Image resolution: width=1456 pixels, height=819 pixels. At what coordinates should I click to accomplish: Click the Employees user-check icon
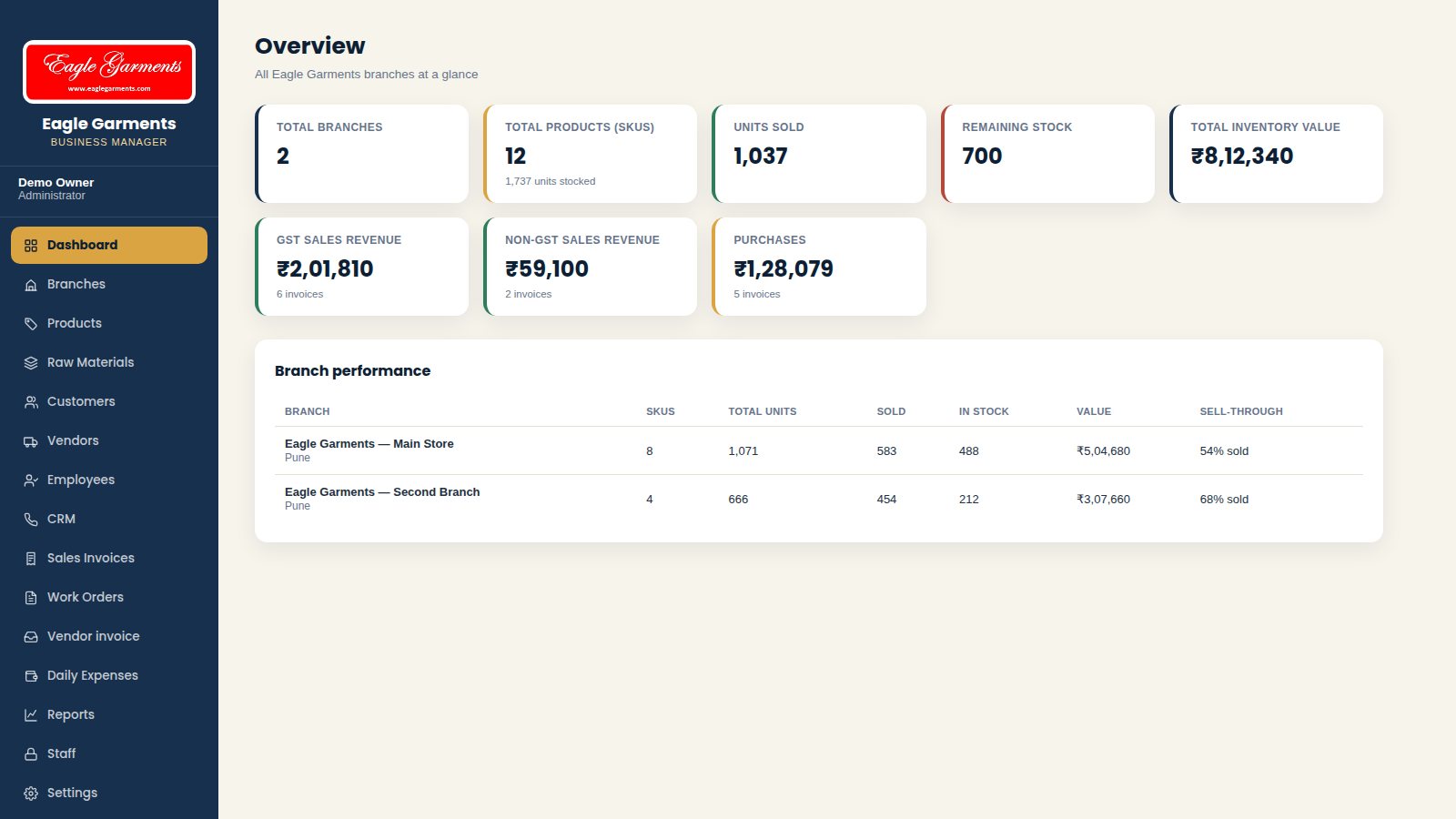[x=31, y=480]
